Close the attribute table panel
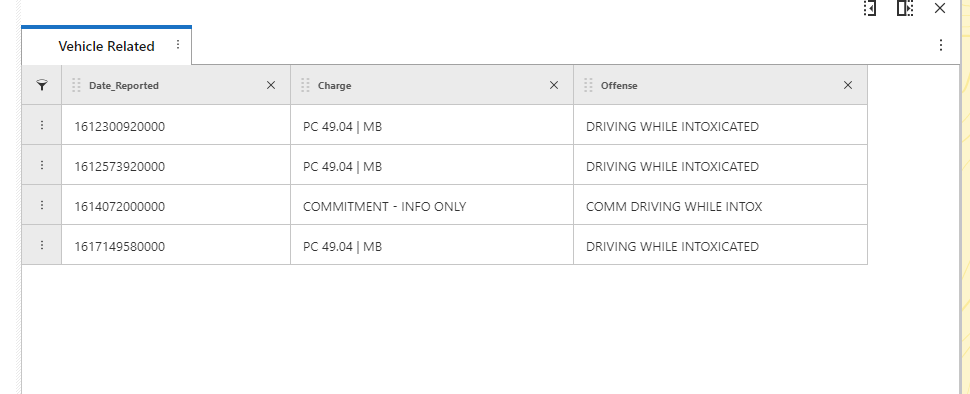970x394 pixels. point(940,8)
